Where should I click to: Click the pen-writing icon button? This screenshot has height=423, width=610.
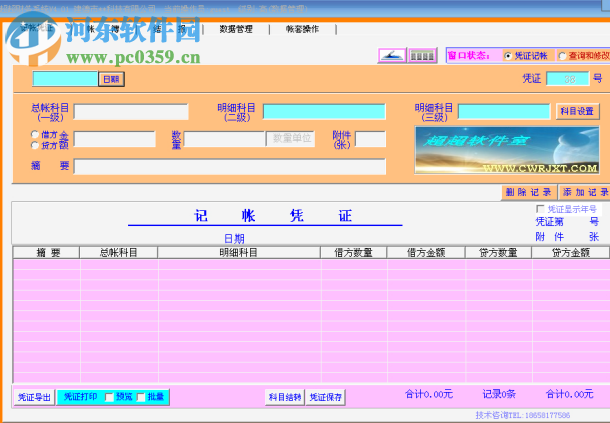[x=392, y=56]
